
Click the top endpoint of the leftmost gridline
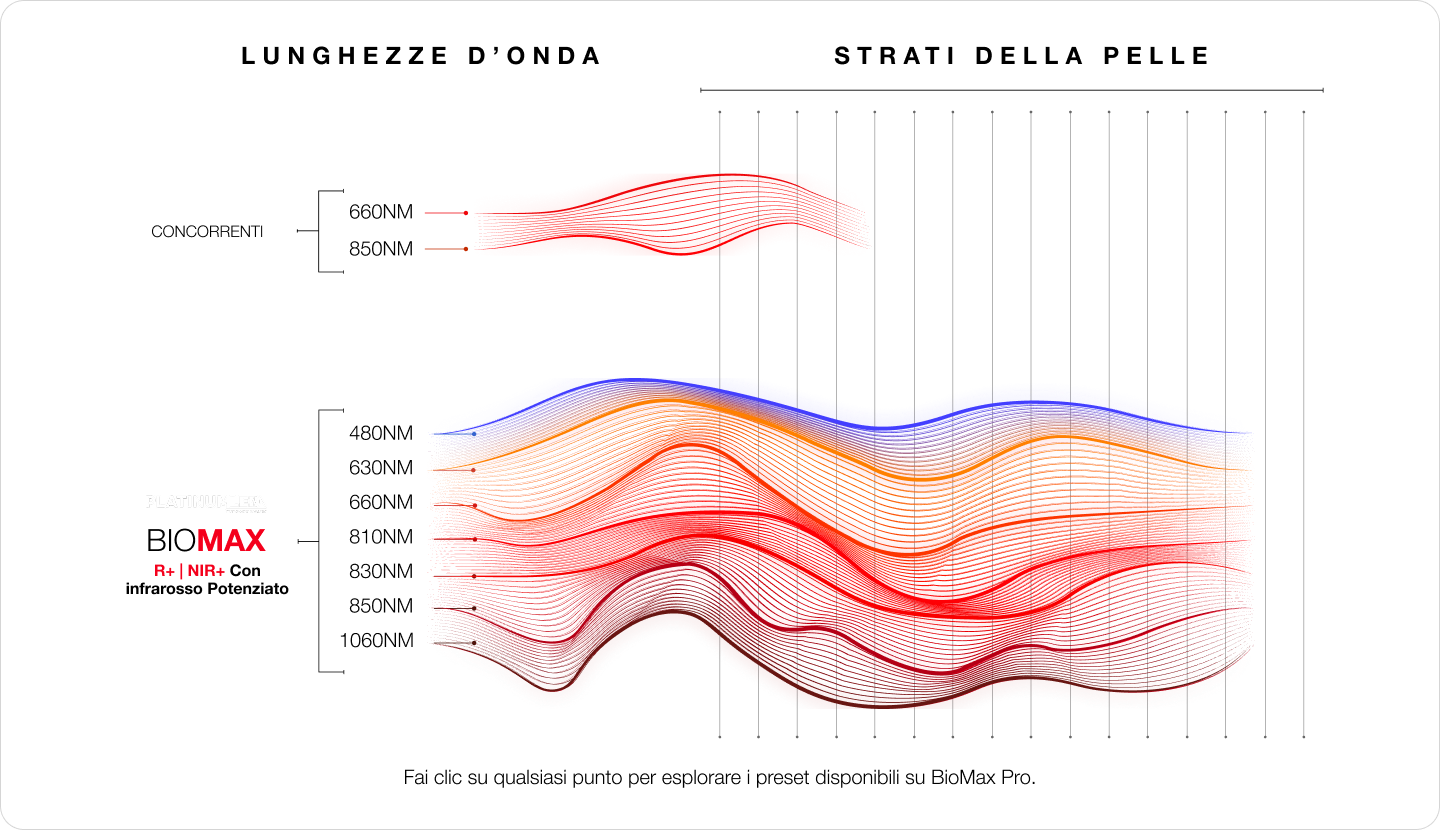click(720, 112)
